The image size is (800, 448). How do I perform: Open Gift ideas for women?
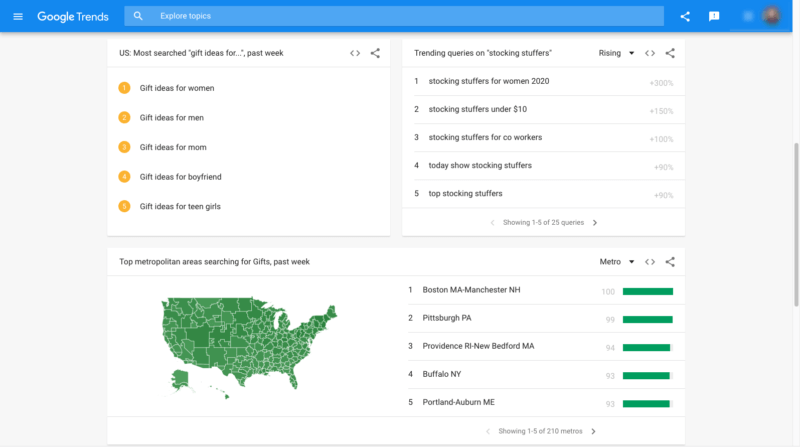click(x=177, y=88)
